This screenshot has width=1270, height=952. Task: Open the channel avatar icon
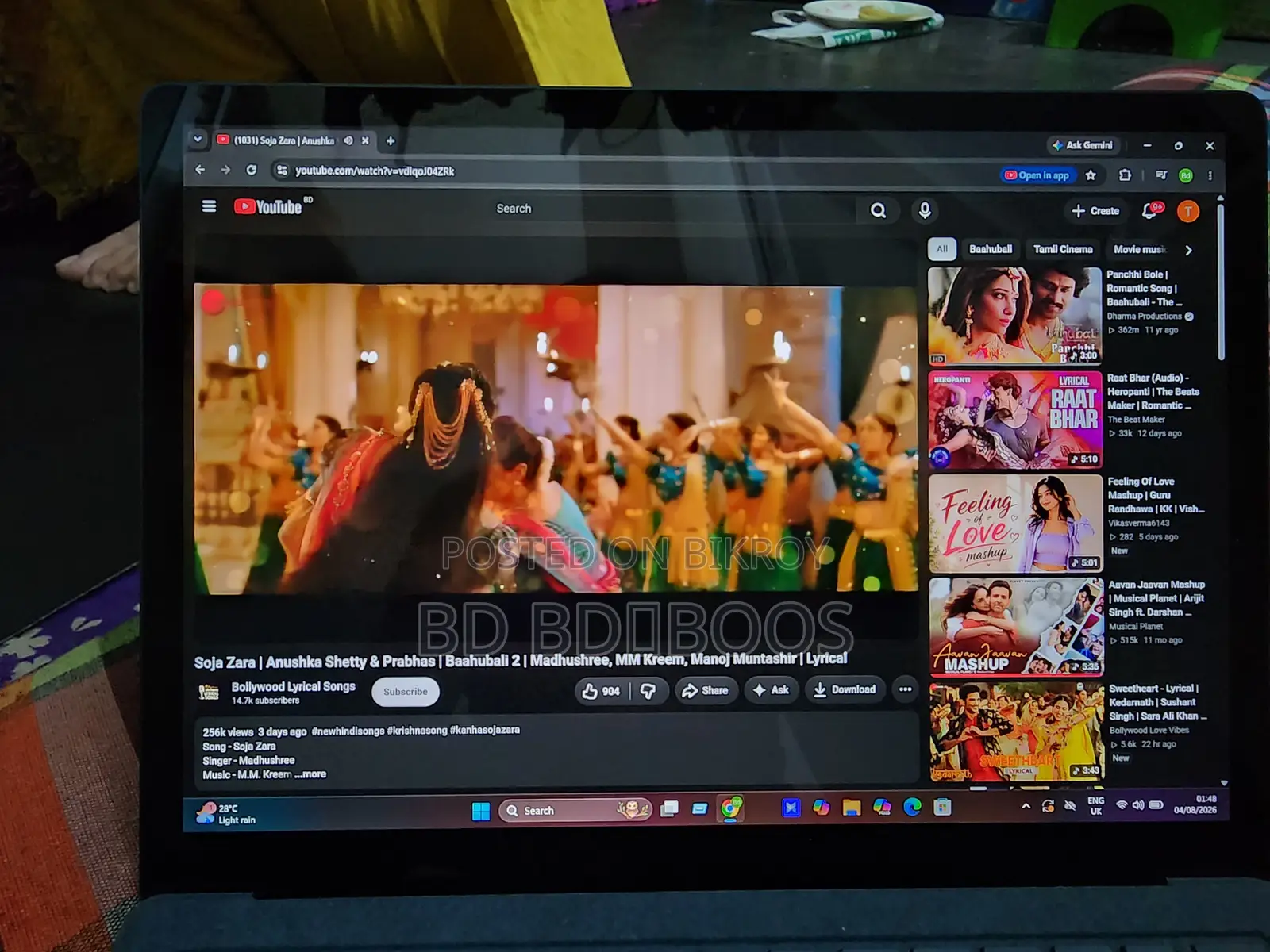[x=209, y=692]
